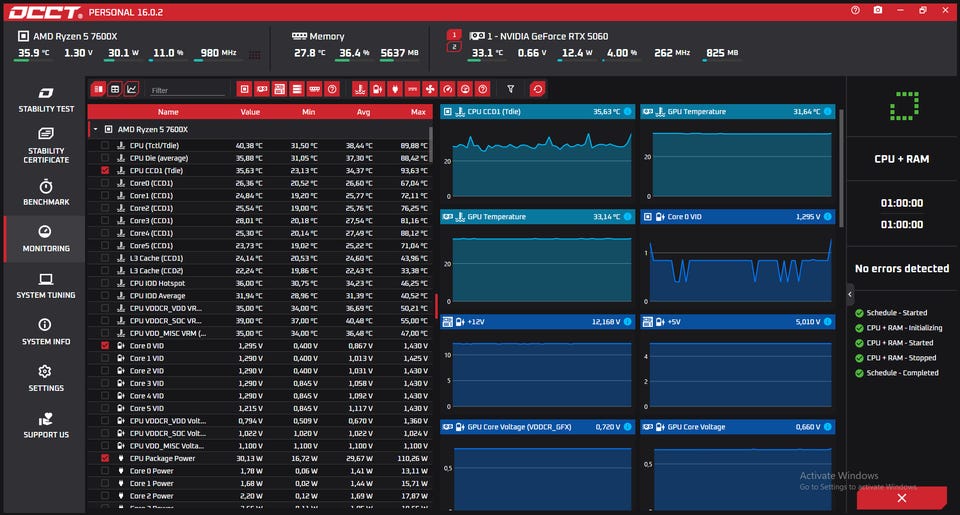Reset min/max values with circular arrow

coord(538,89)
